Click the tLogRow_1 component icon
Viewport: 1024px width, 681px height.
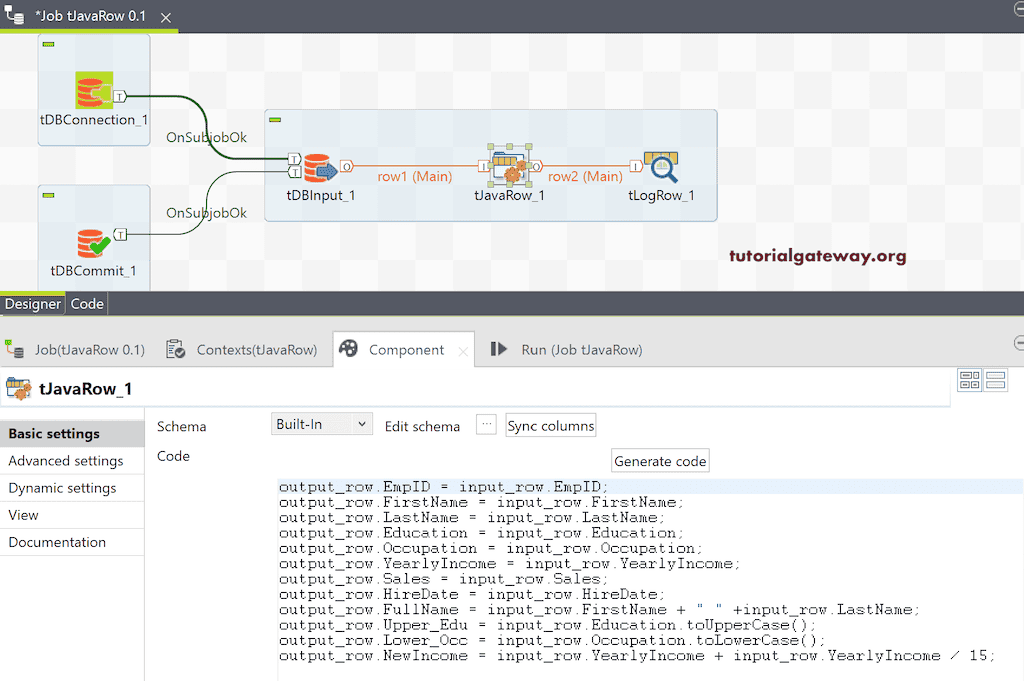pyautogui.click(x=660, y=167)
